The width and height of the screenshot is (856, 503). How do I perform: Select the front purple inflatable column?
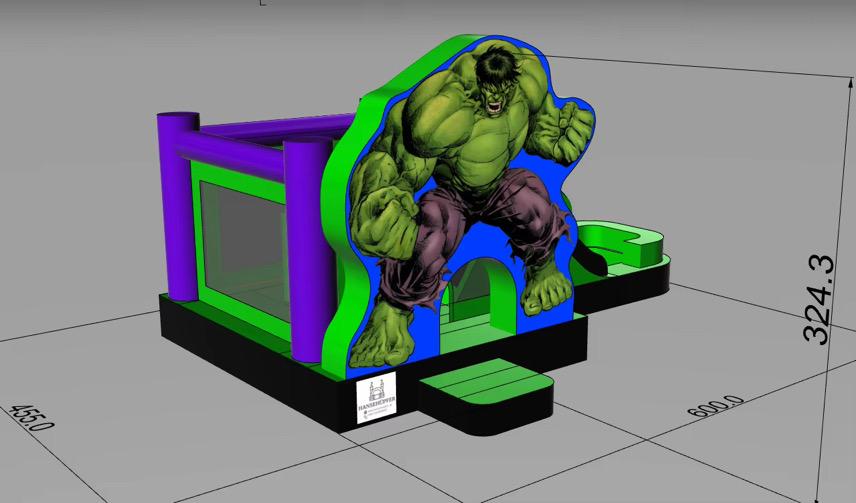305,225
